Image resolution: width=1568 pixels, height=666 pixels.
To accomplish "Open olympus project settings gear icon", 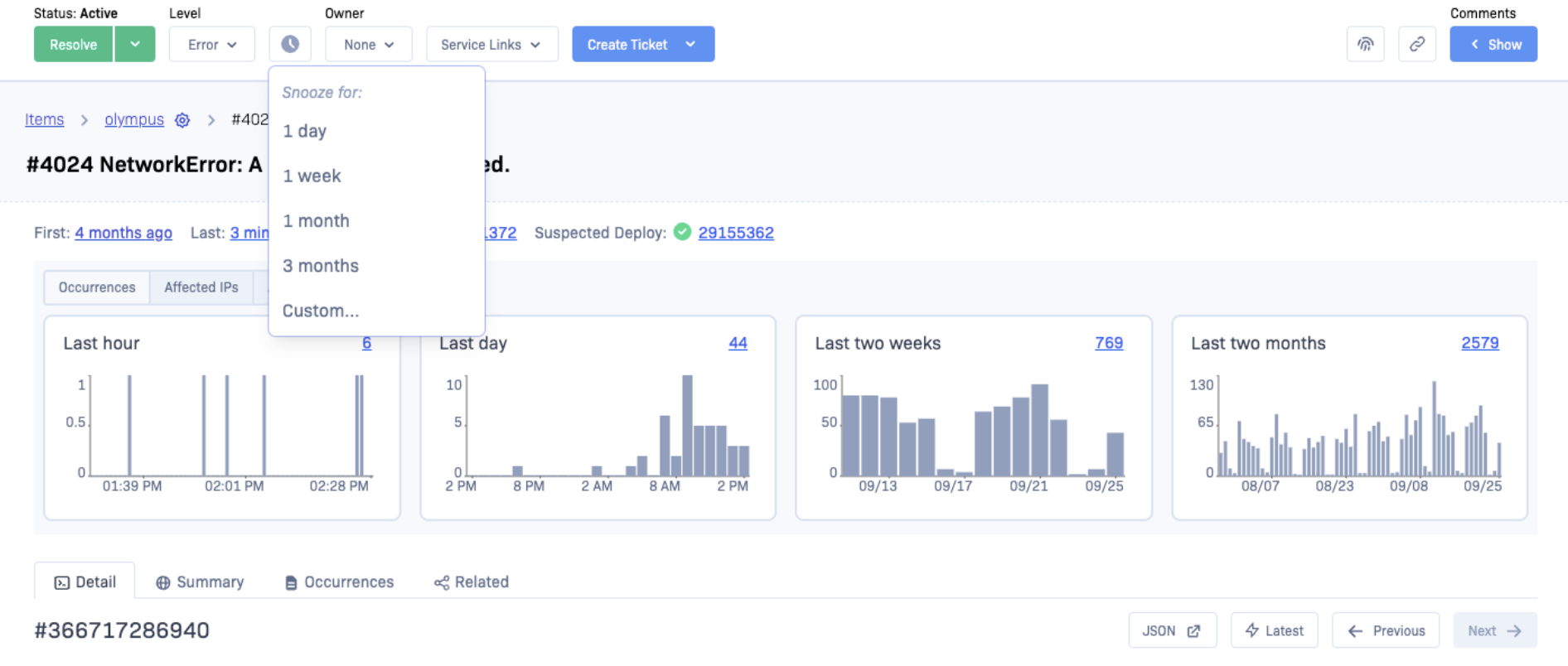I will [182, 120].
